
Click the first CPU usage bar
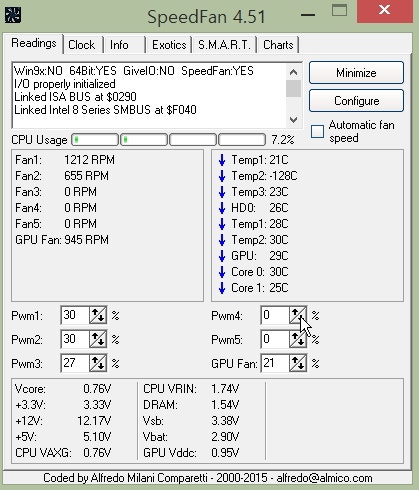pos(95,140)
